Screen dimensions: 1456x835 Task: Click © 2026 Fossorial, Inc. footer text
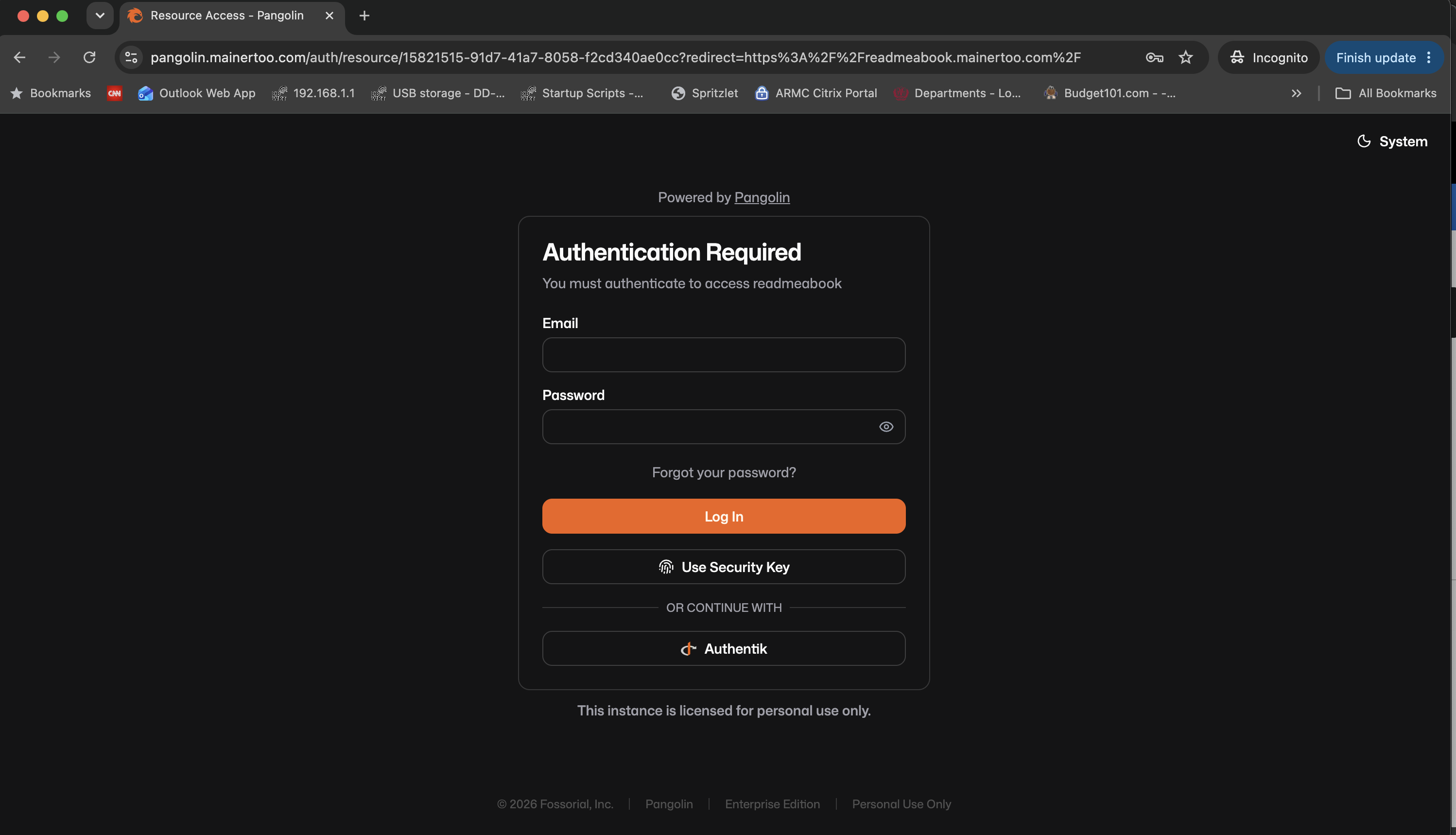click(555, 803)
